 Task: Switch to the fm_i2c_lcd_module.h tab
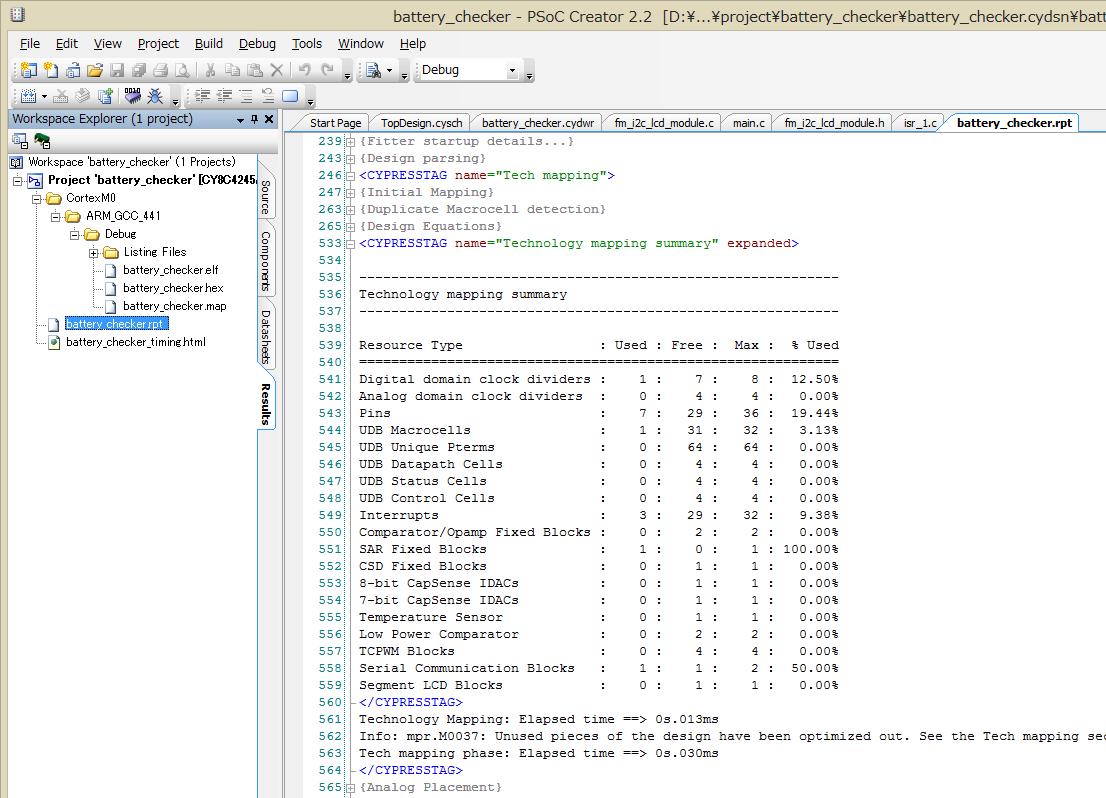[x=834, y=123]
